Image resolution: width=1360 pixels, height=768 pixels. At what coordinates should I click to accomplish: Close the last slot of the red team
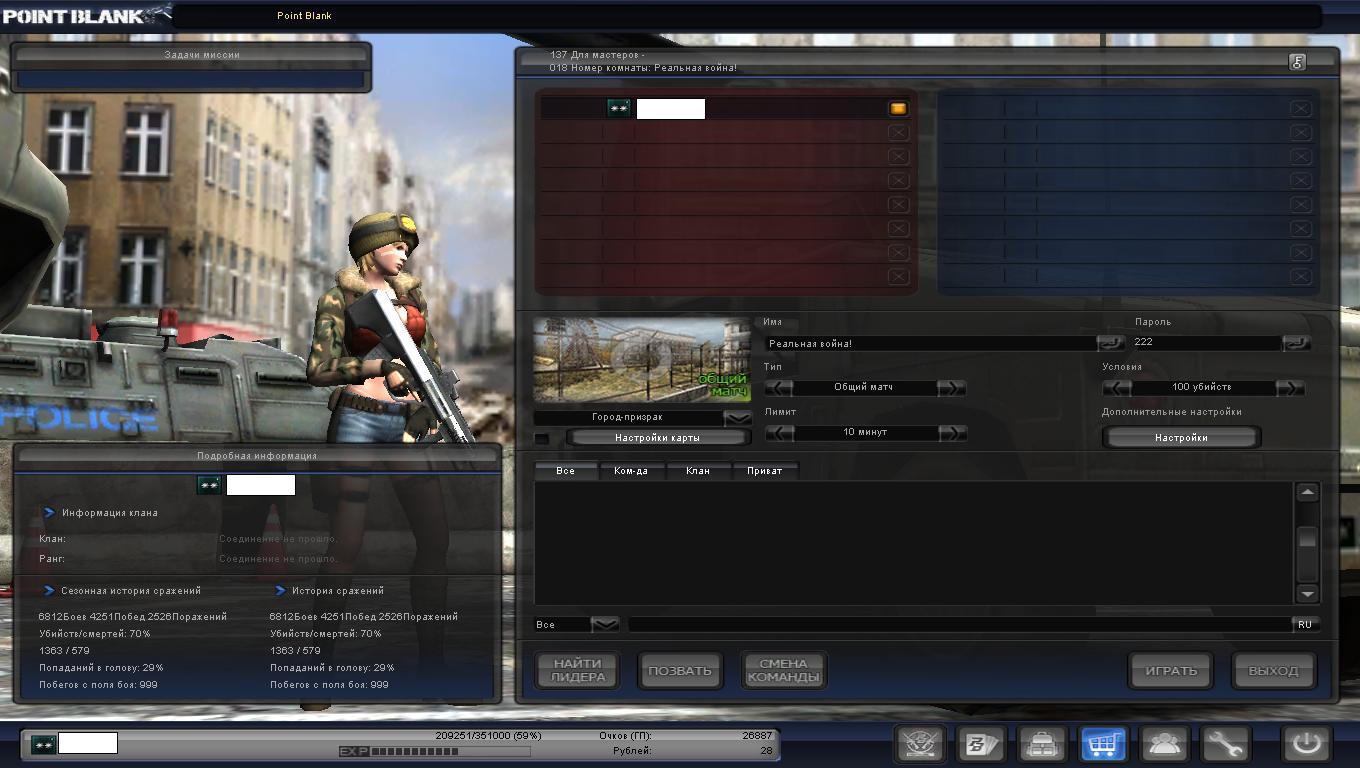coord(898,276)
